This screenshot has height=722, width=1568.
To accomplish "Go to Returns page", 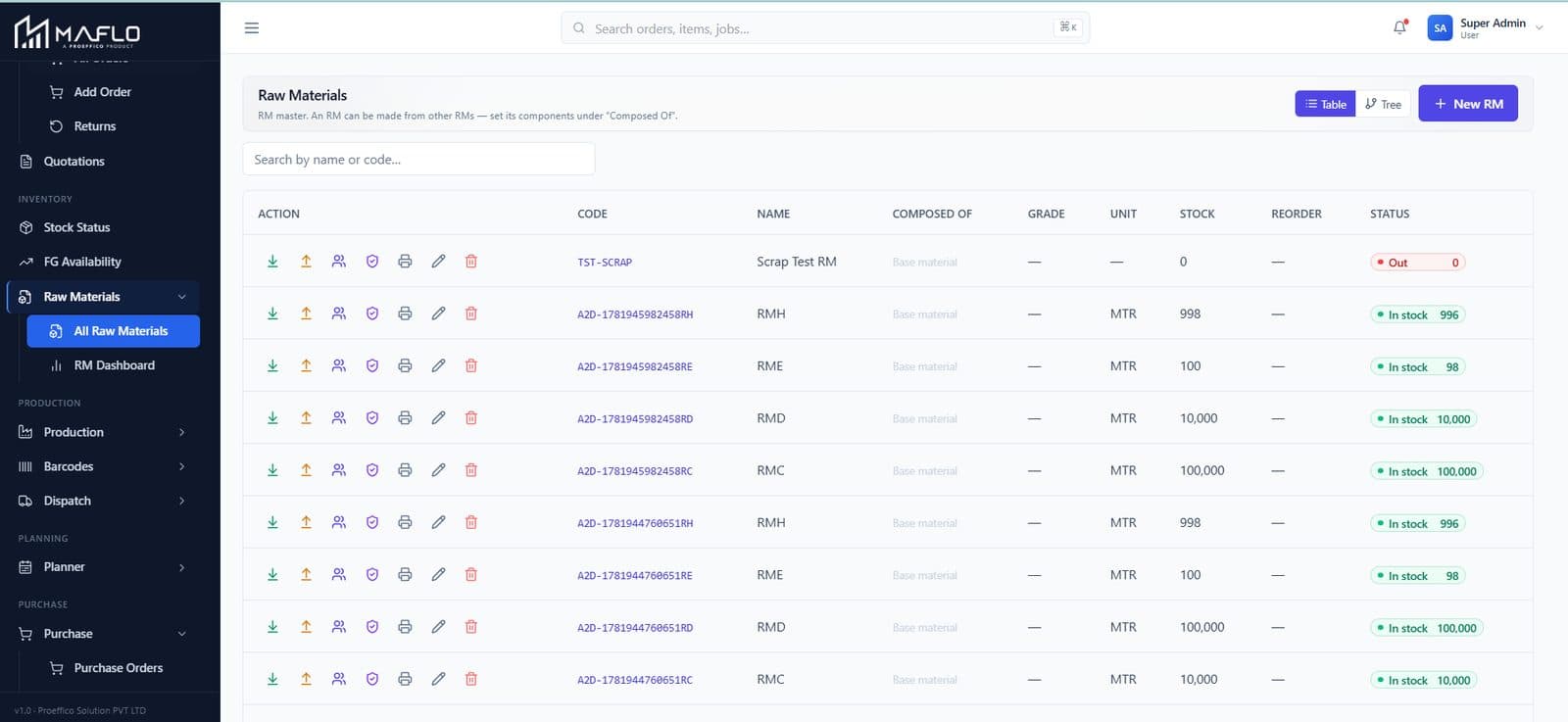I will coord(95,126).
